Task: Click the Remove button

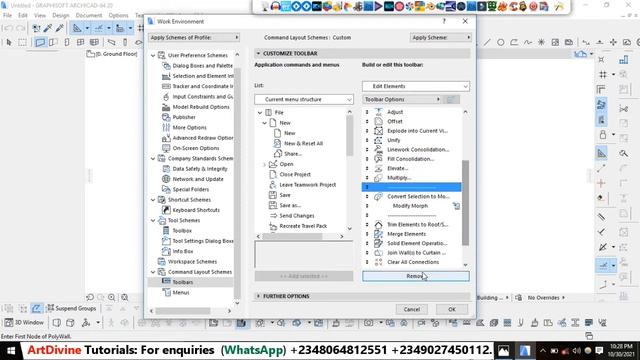Action: (x=416, y=276)
